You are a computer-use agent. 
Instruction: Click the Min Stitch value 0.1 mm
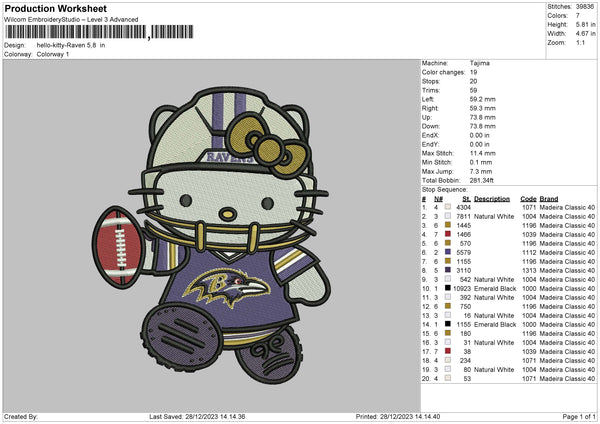click(x=481, y=162)
